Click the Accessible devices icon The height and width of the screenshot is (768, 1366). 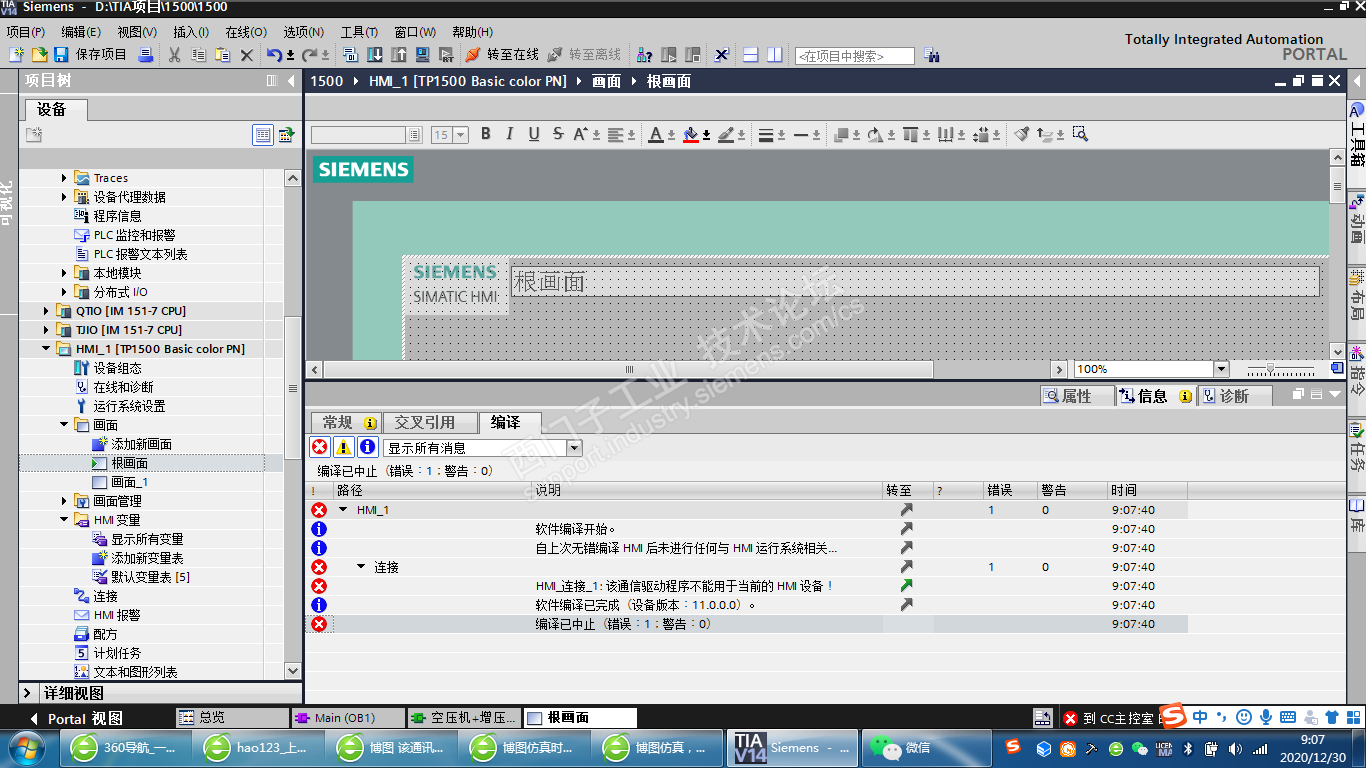pyautogui.click(x=645, y=55)
